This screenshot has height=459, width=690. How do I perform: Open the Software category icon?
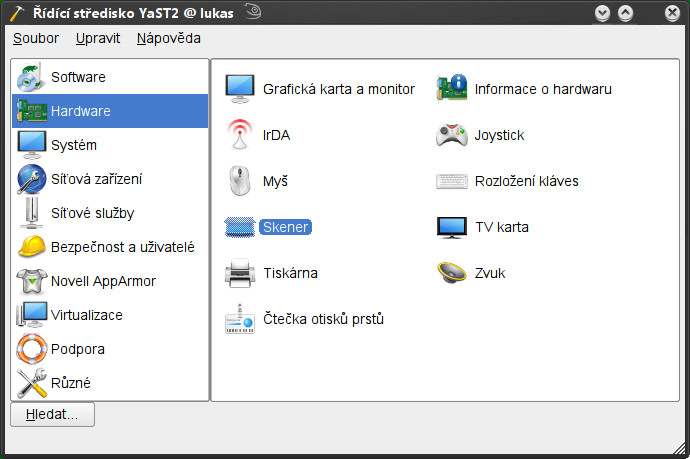pos(31,77)
